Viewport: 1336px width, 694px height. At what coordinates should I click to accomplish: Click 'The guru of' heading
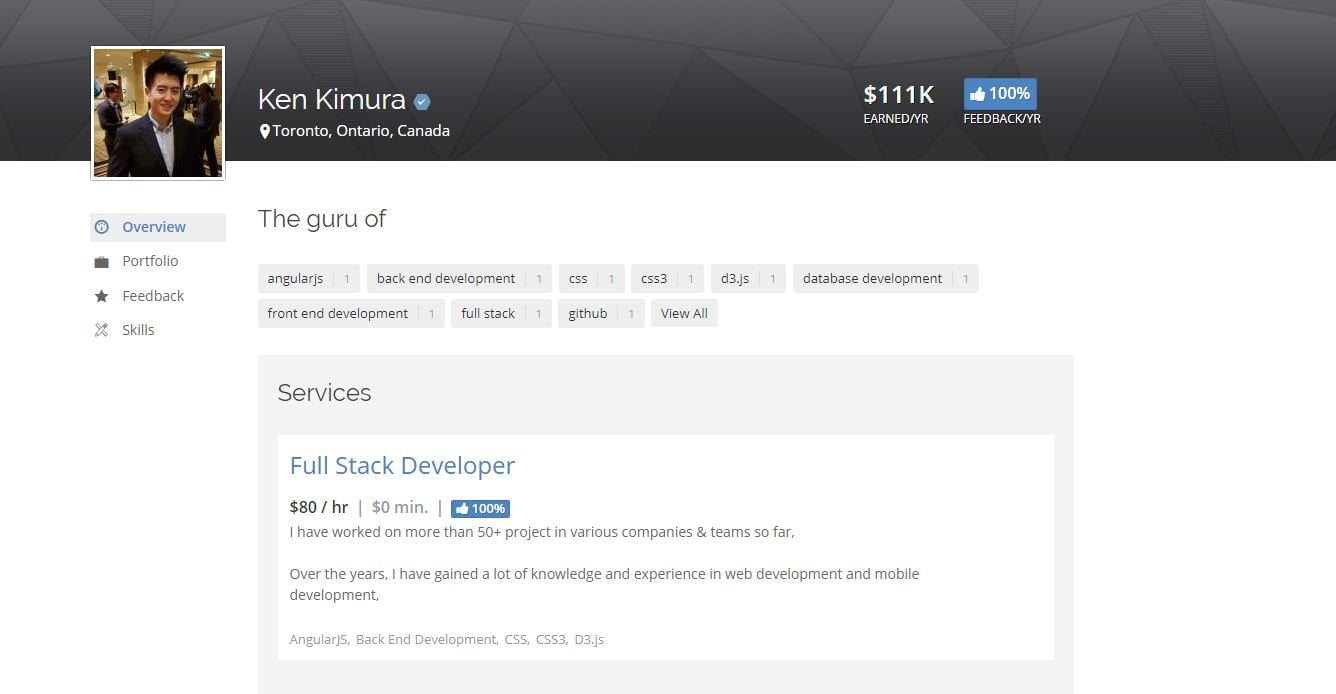coord(322,219)
